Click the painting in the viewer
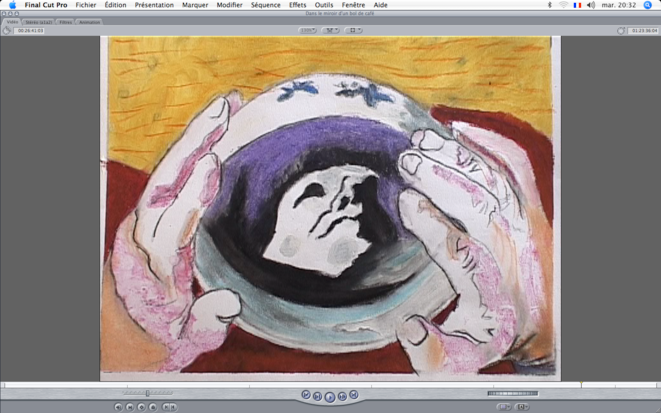The height and width of the screenshot is (413, 661). coord(330,208)
